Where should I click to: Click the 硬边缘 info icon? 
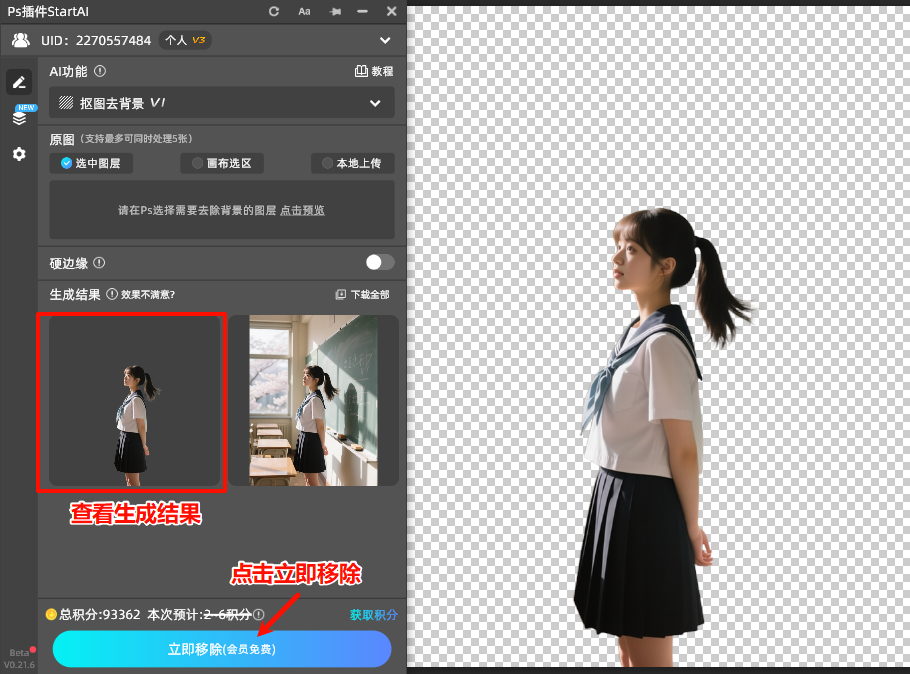102,262
